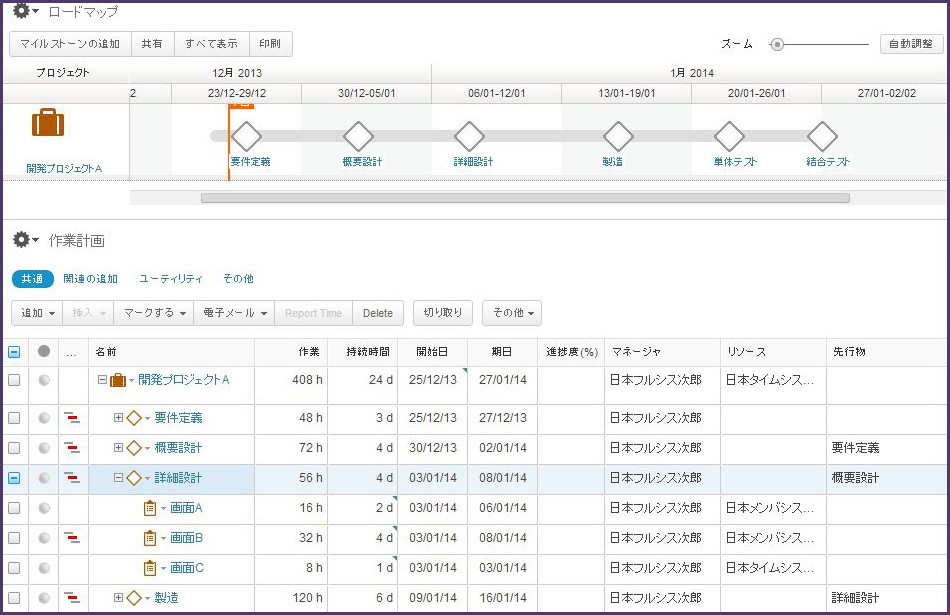Image resolution: width=950 pixels, height=615 pixels.
Task: Select the 概要設計 milestone diamond on roadmap
Action: coord(358,136)
